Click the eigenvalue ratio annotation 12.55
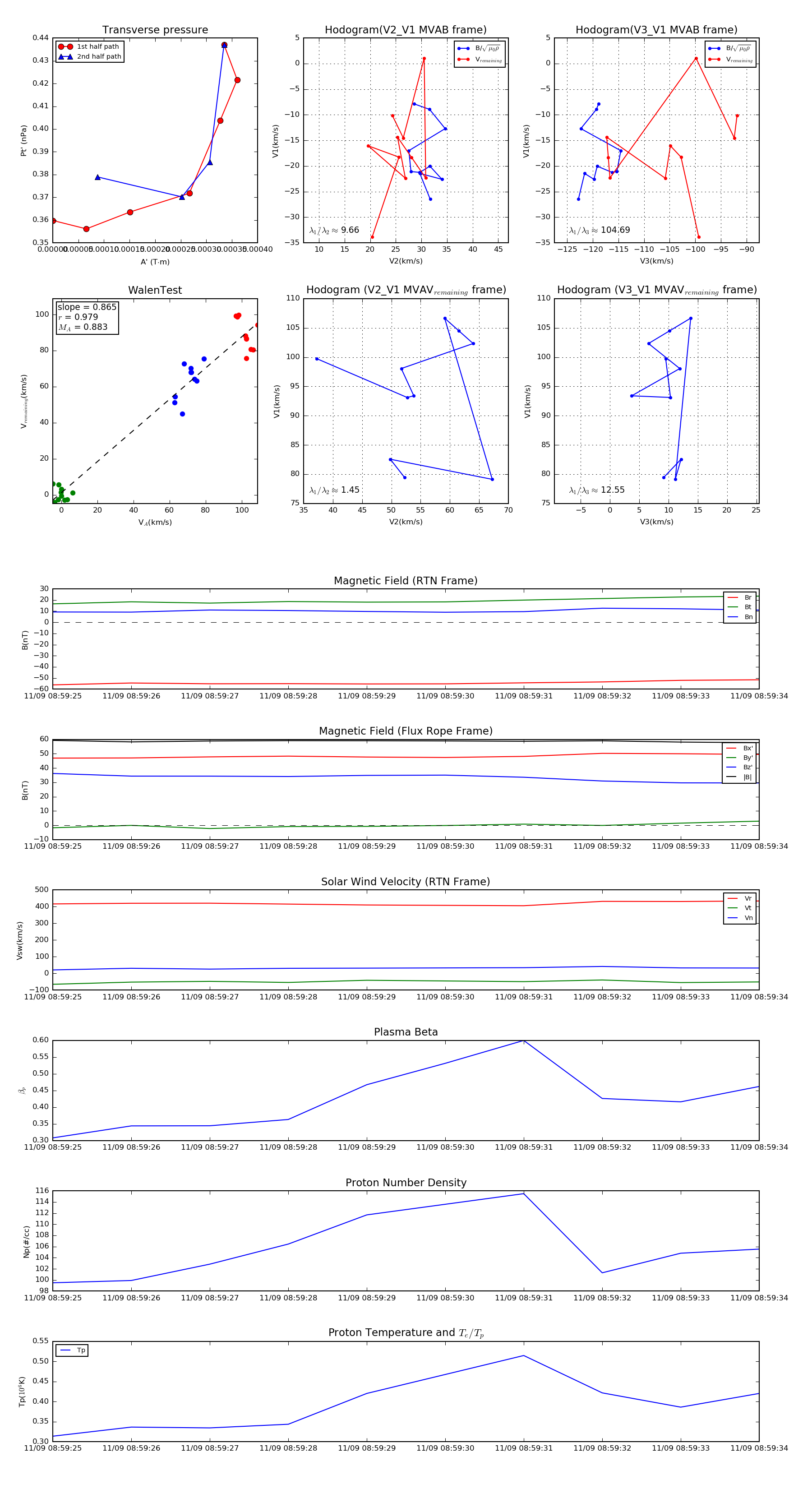The width and height of the screenshot is (812, 1489). click(x=597, y=490)
